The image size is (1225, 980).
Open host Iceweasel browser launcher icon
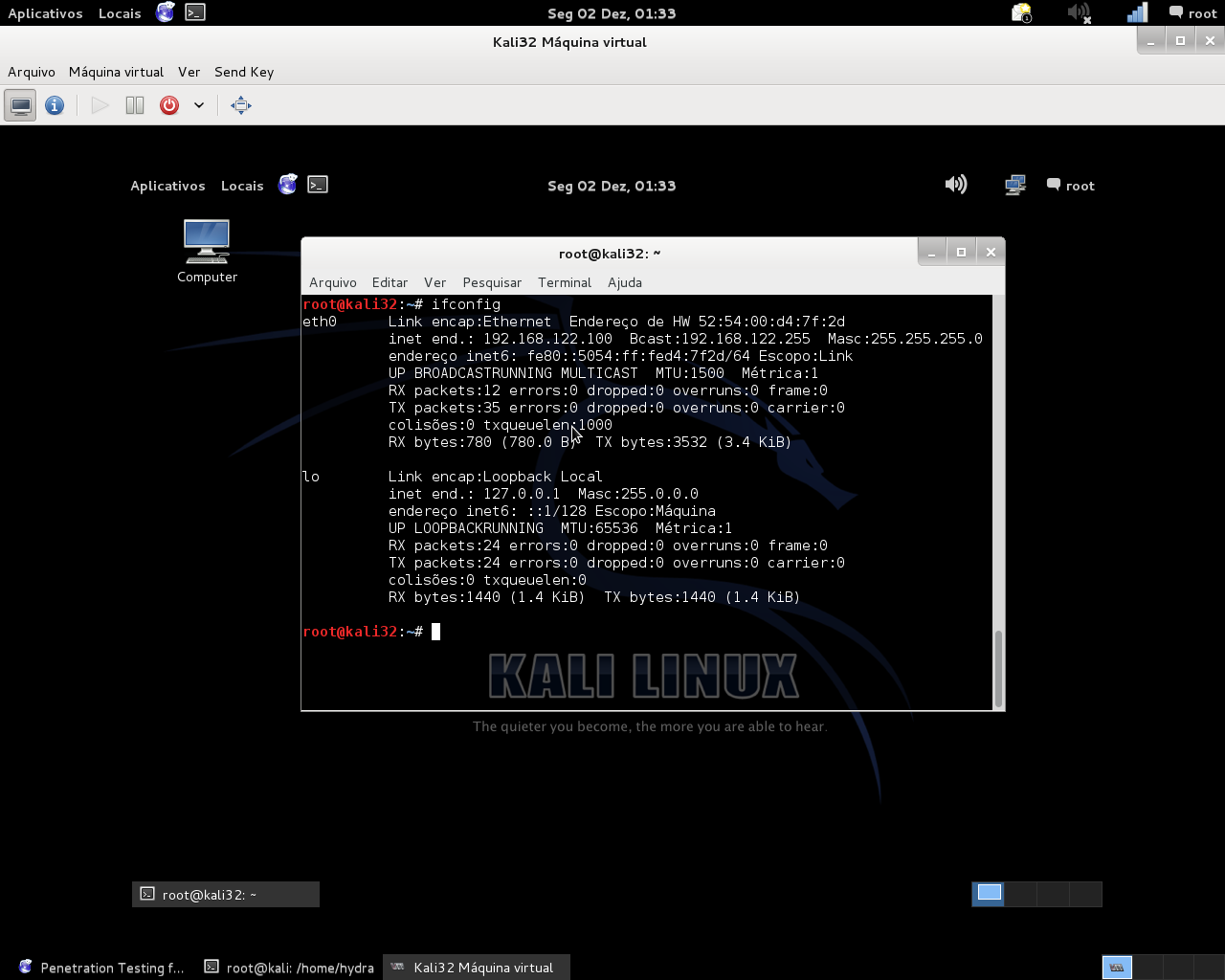click(166, 12)
